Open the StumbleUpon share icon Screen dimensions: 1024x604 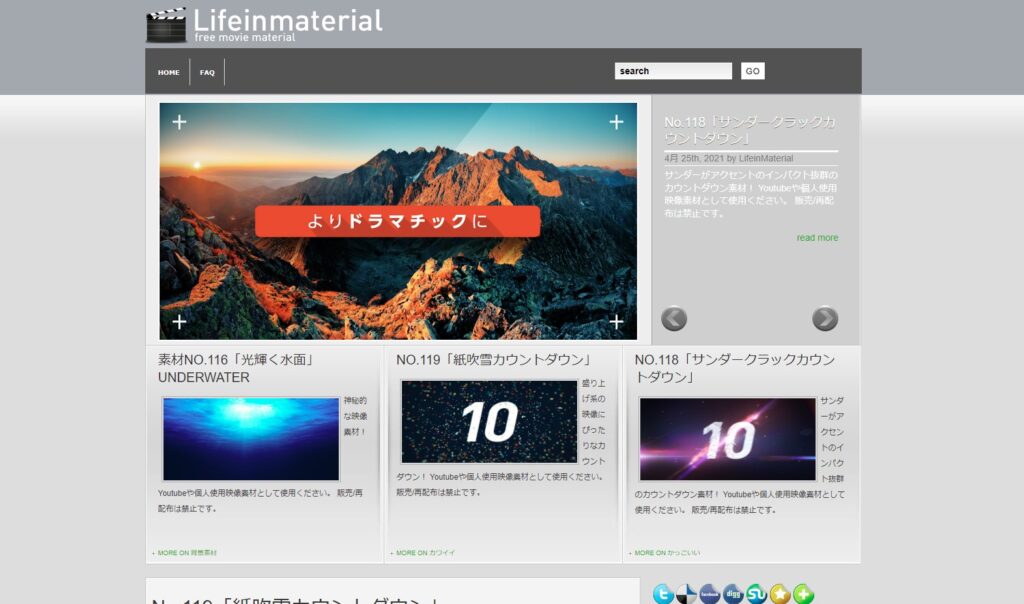pyautogui.click(x=757, y=594)
